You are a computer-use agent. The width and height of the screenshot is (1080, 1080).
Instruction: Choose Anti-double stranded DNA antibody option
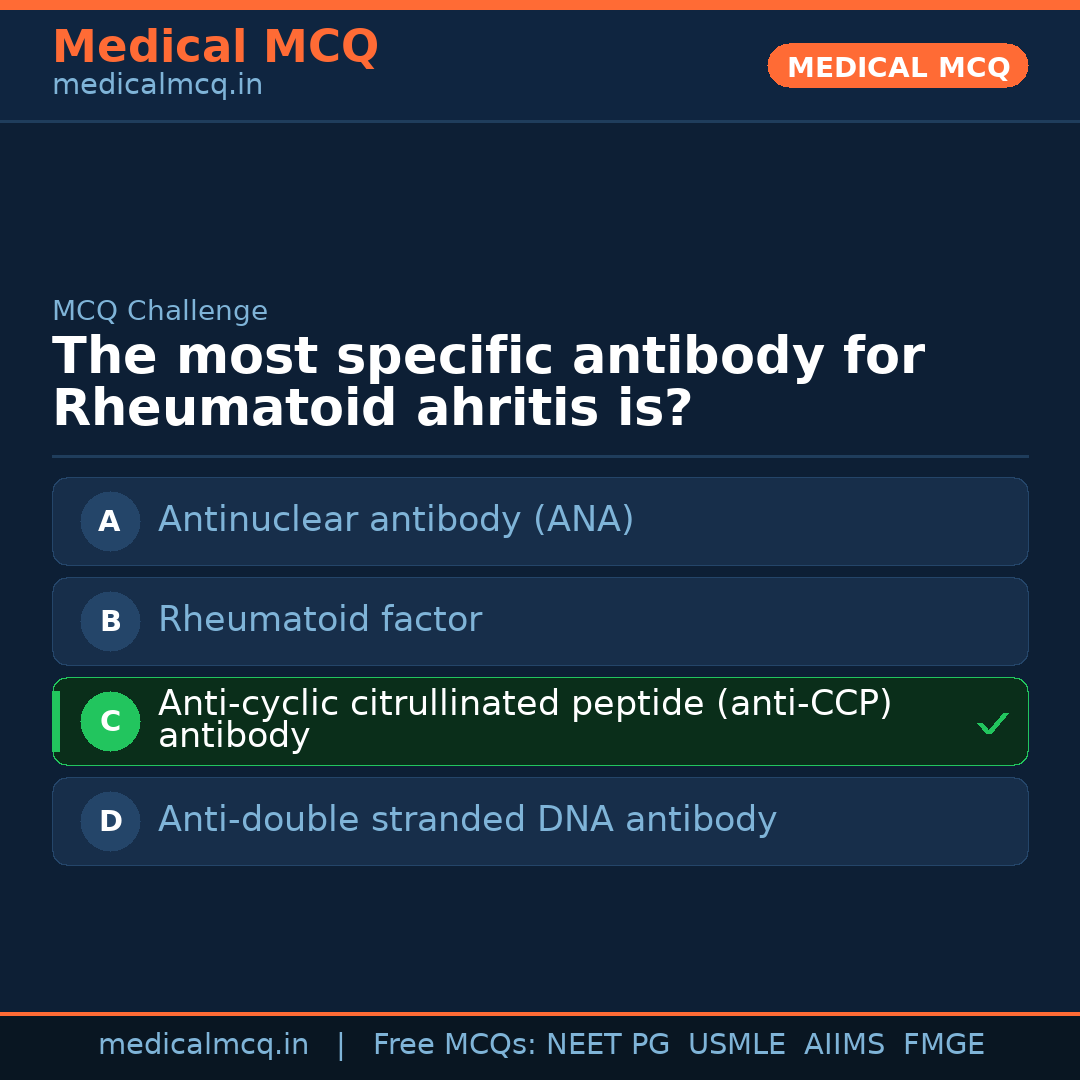[467, 820]
